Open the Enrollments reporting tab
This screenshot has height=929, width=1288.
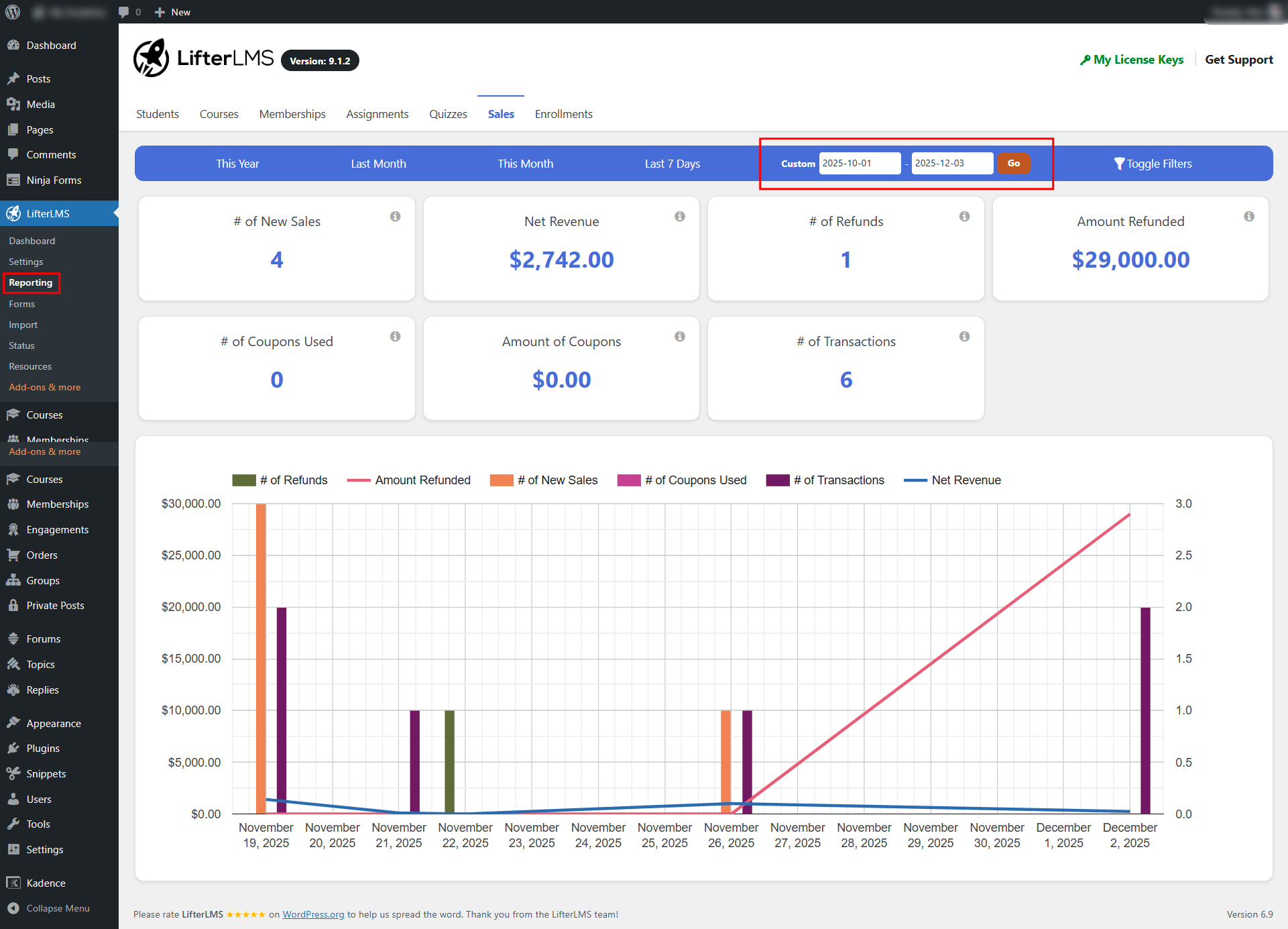pyautogui.click(x=564, y=114)
